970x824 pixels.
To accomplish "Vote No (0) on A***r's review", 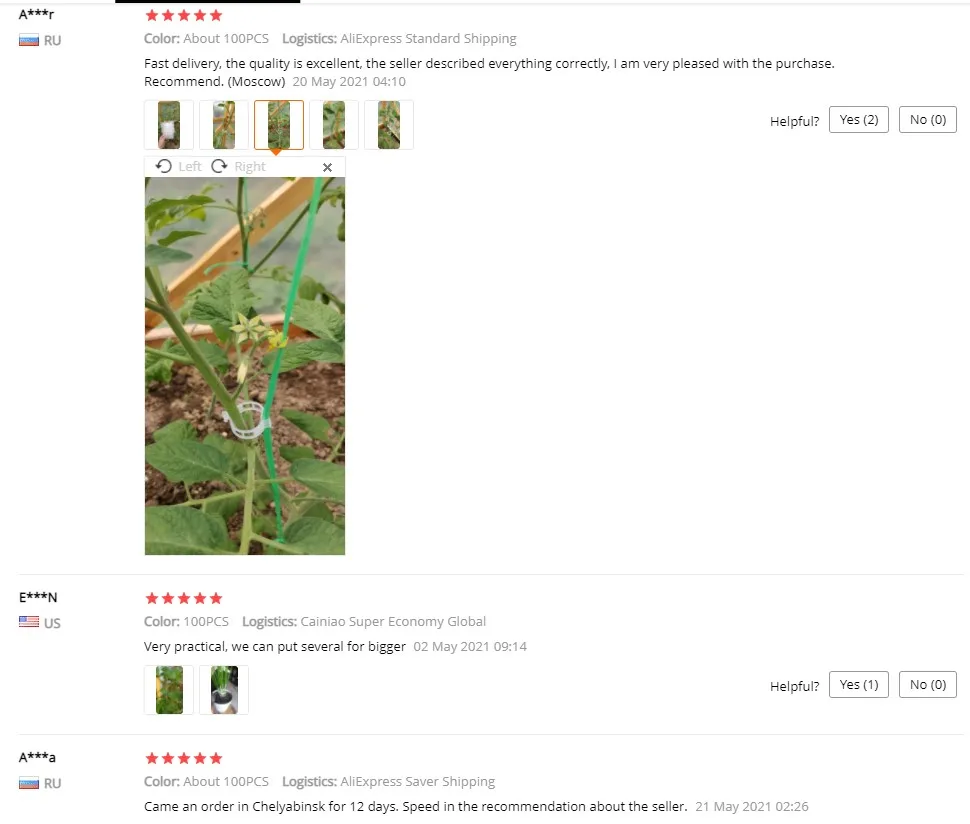I will click(x=928, y=119).
